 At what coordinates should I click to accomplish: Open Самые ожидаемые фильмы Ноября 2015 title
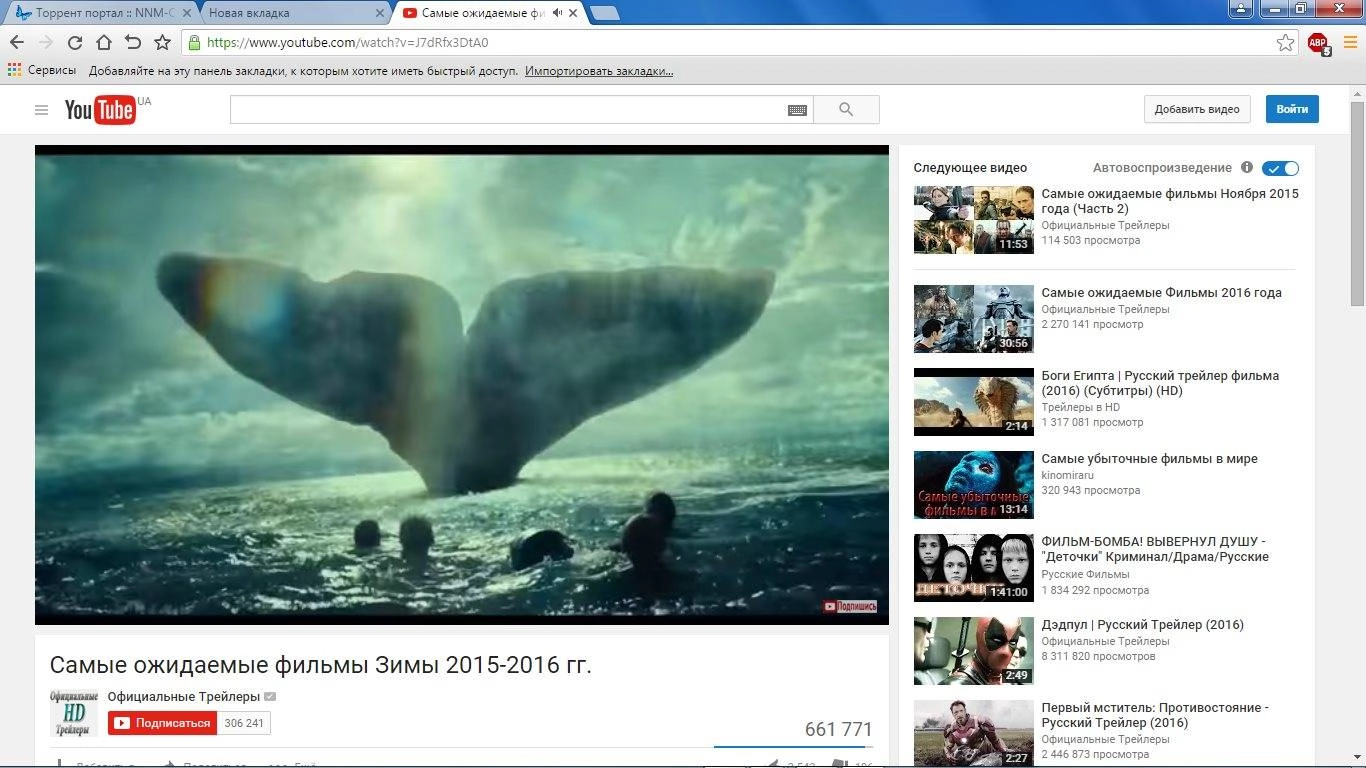(1170, 201)
